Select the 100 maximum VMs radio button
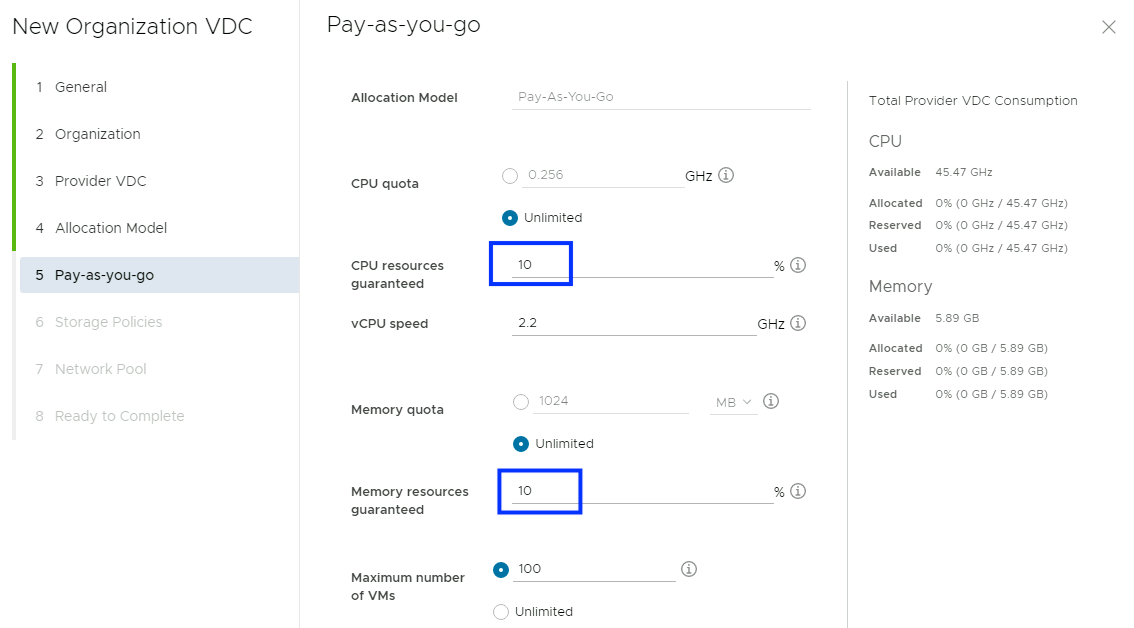 pyautogui.click(x=501, y=570)
